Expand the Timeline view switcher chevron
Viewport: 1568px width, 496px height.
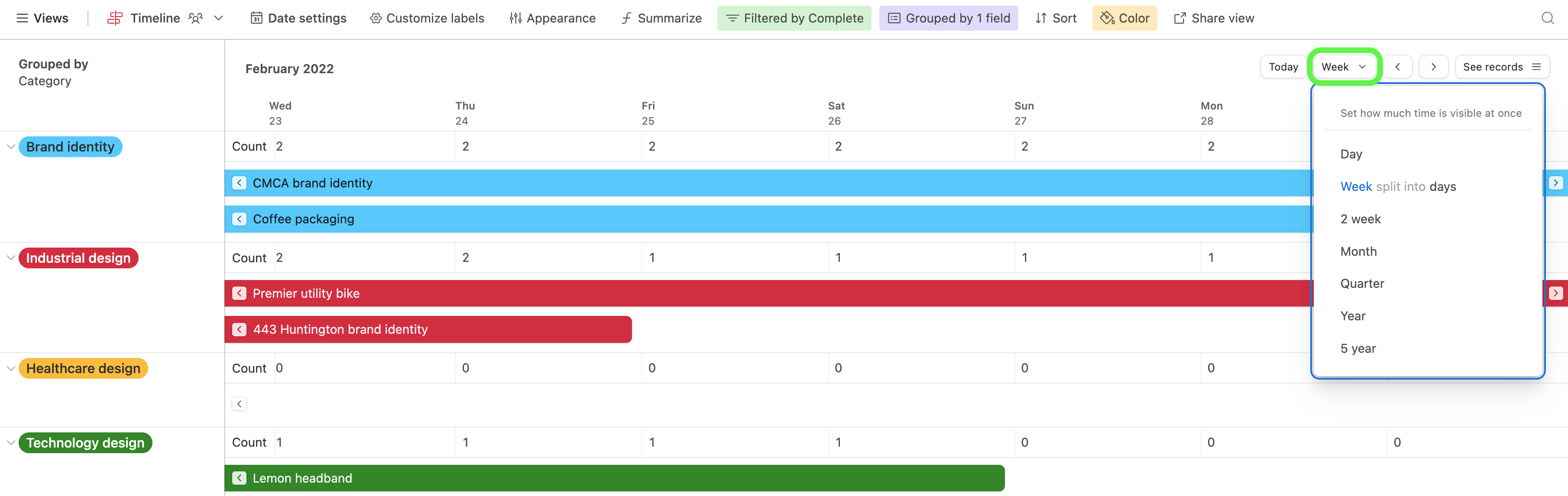[x=218, y=18]
